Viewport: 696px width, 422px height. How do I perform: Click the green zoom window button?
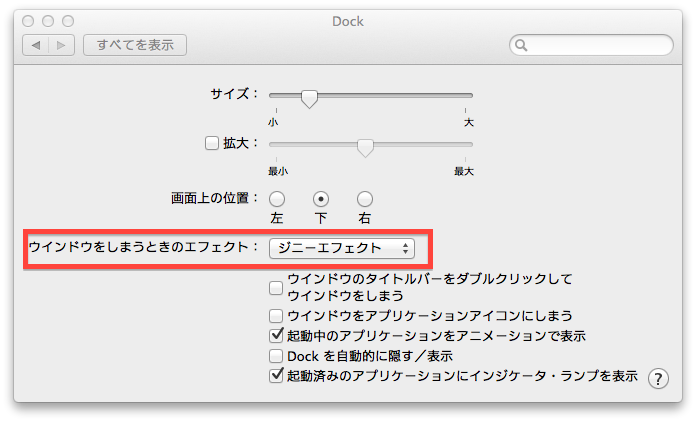tap(68, 21)
